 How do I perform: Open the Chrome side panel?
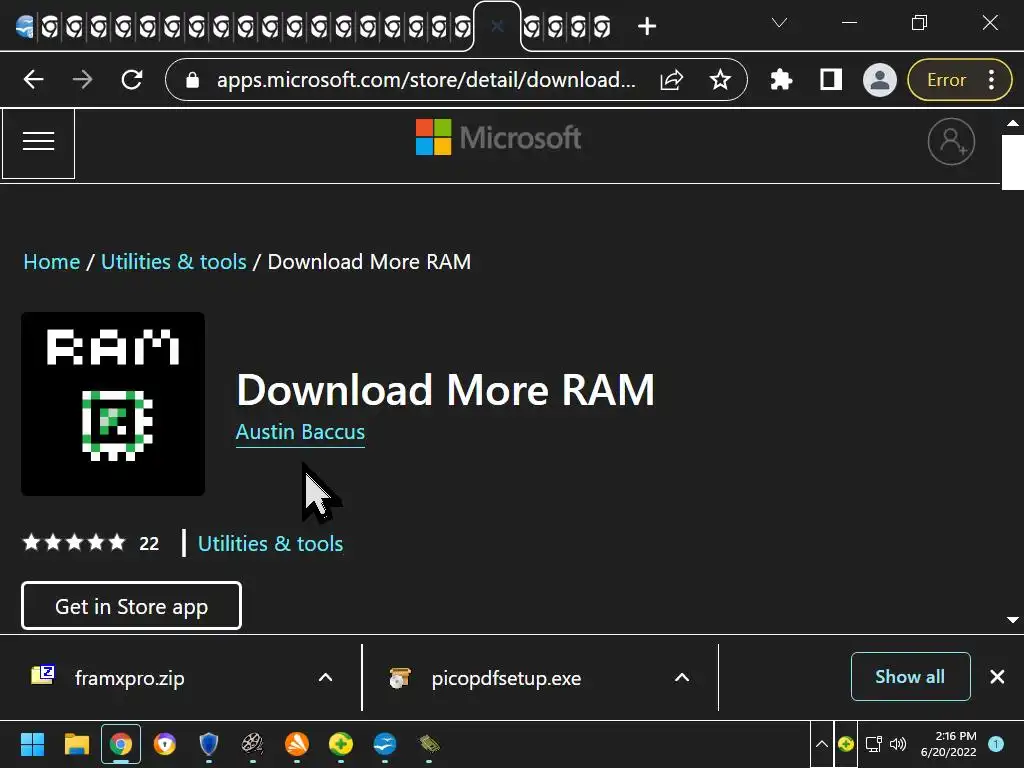[831, 80]
